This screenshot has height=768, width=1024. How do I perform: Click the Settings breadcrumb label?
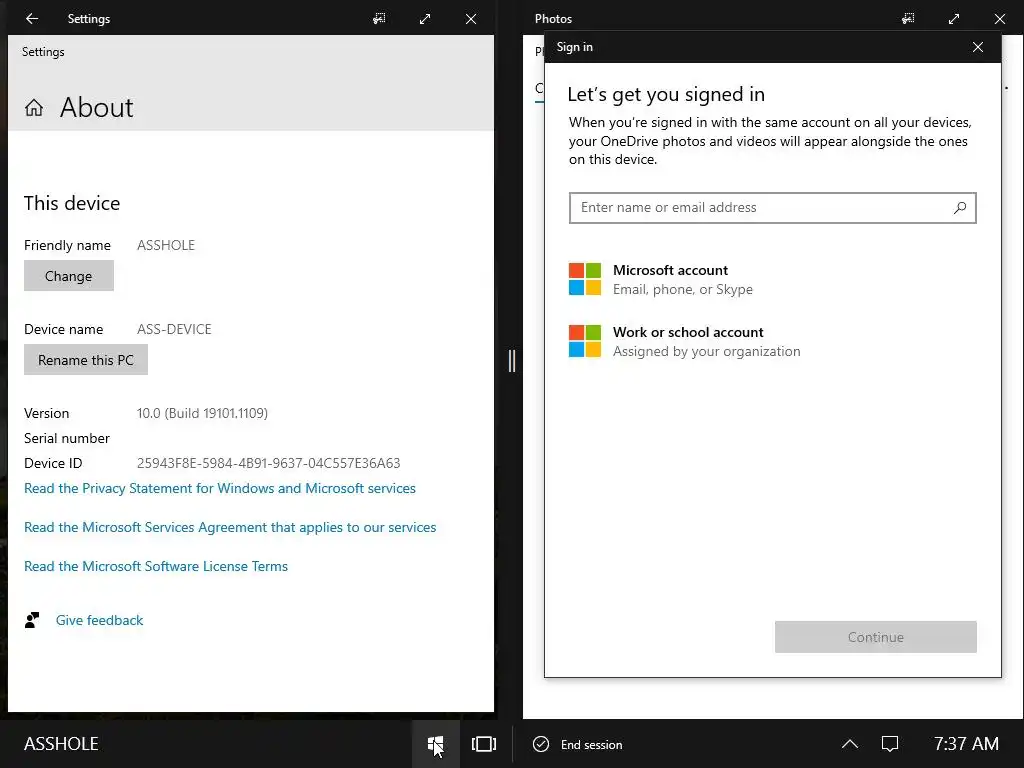tap(43, 52)
